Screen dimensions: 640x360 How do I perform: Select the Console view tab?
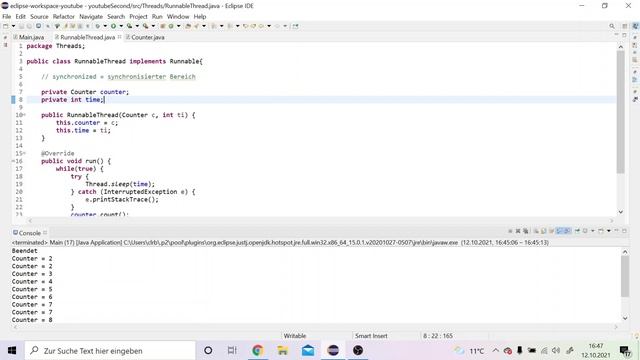[x=27, y=233]
